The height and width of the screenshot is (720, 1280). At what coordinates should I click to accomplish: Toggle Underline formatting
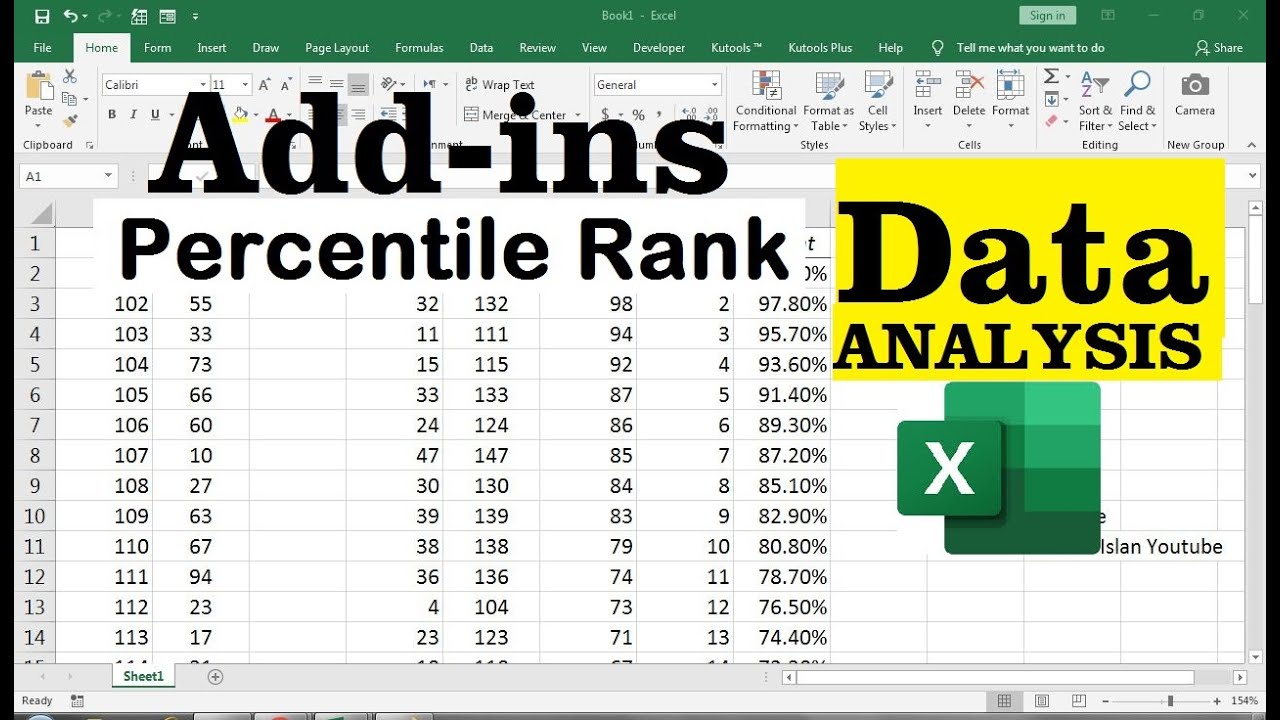click(156, 115)
